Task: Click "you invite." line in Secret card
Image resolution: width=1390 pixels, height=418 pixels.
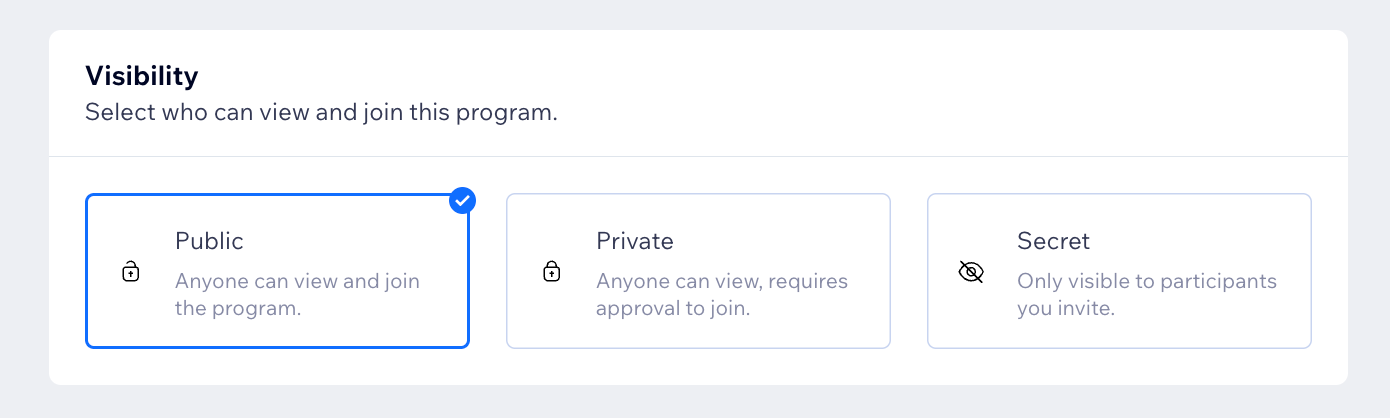Action: tap(1065, 308)
